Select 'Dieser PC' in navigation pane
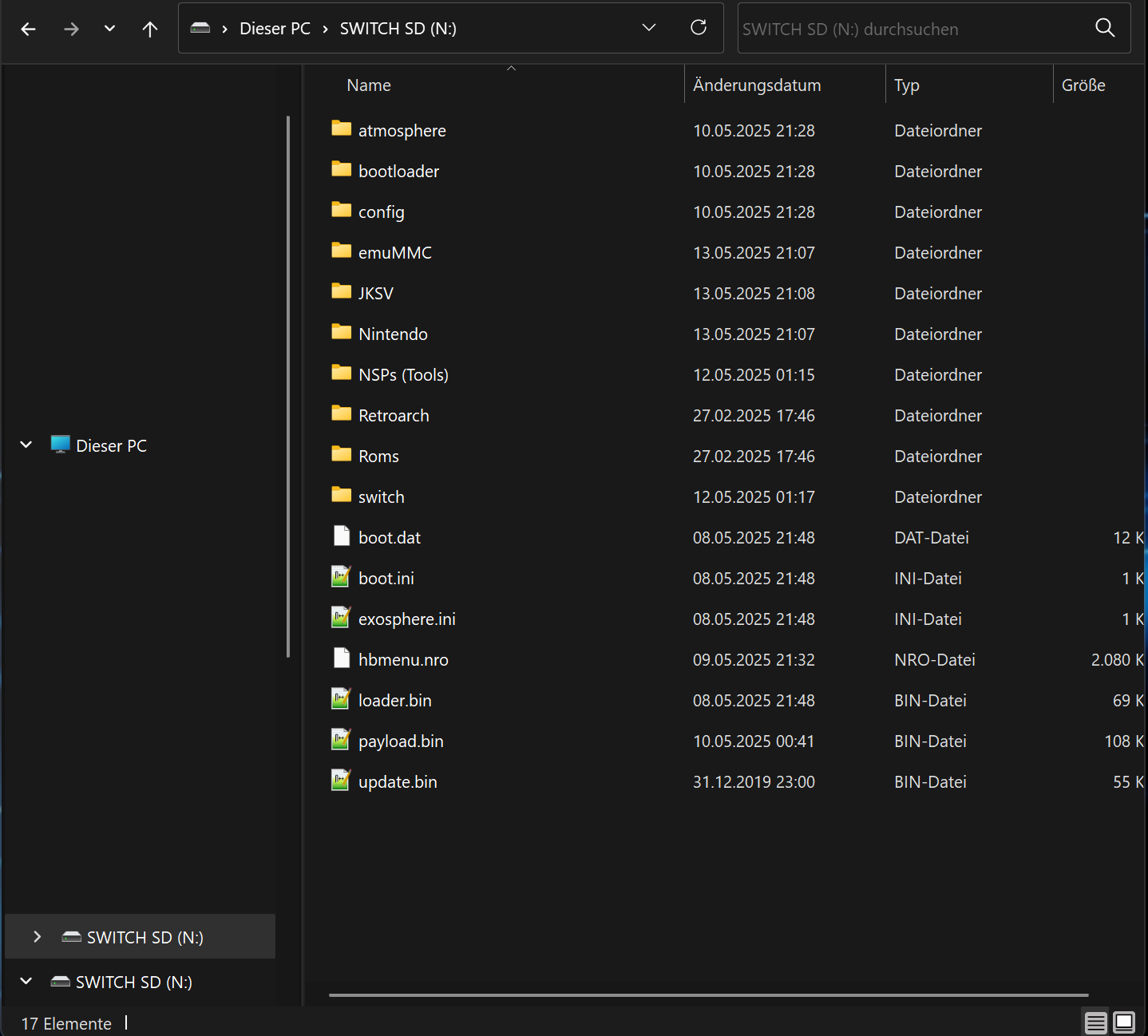The image size is (1148, 1036). (111, 445)
